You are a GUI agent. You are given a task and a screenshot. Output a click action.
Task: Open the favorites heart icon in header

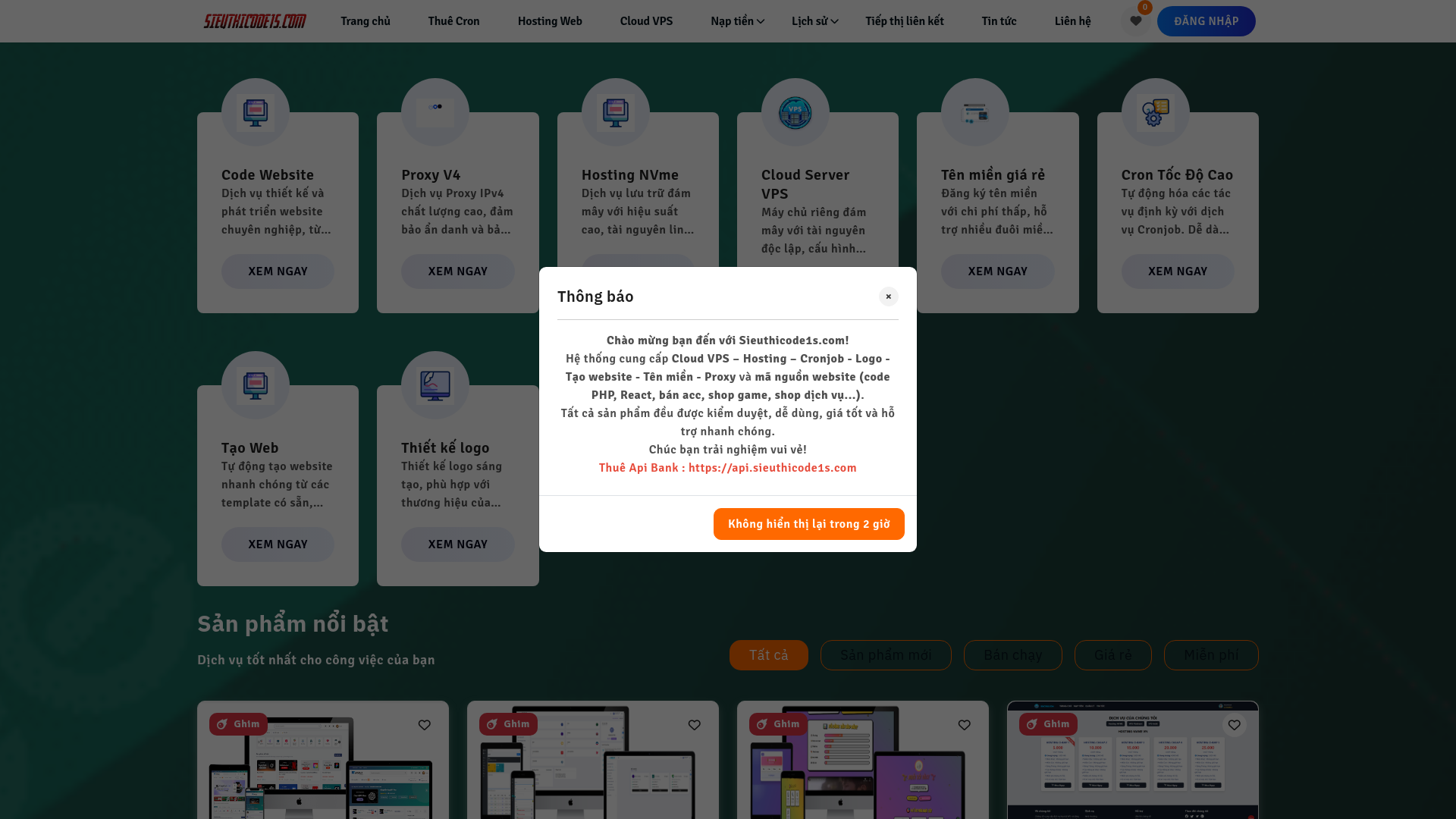pyautogui.click(x=1135, y=21)
